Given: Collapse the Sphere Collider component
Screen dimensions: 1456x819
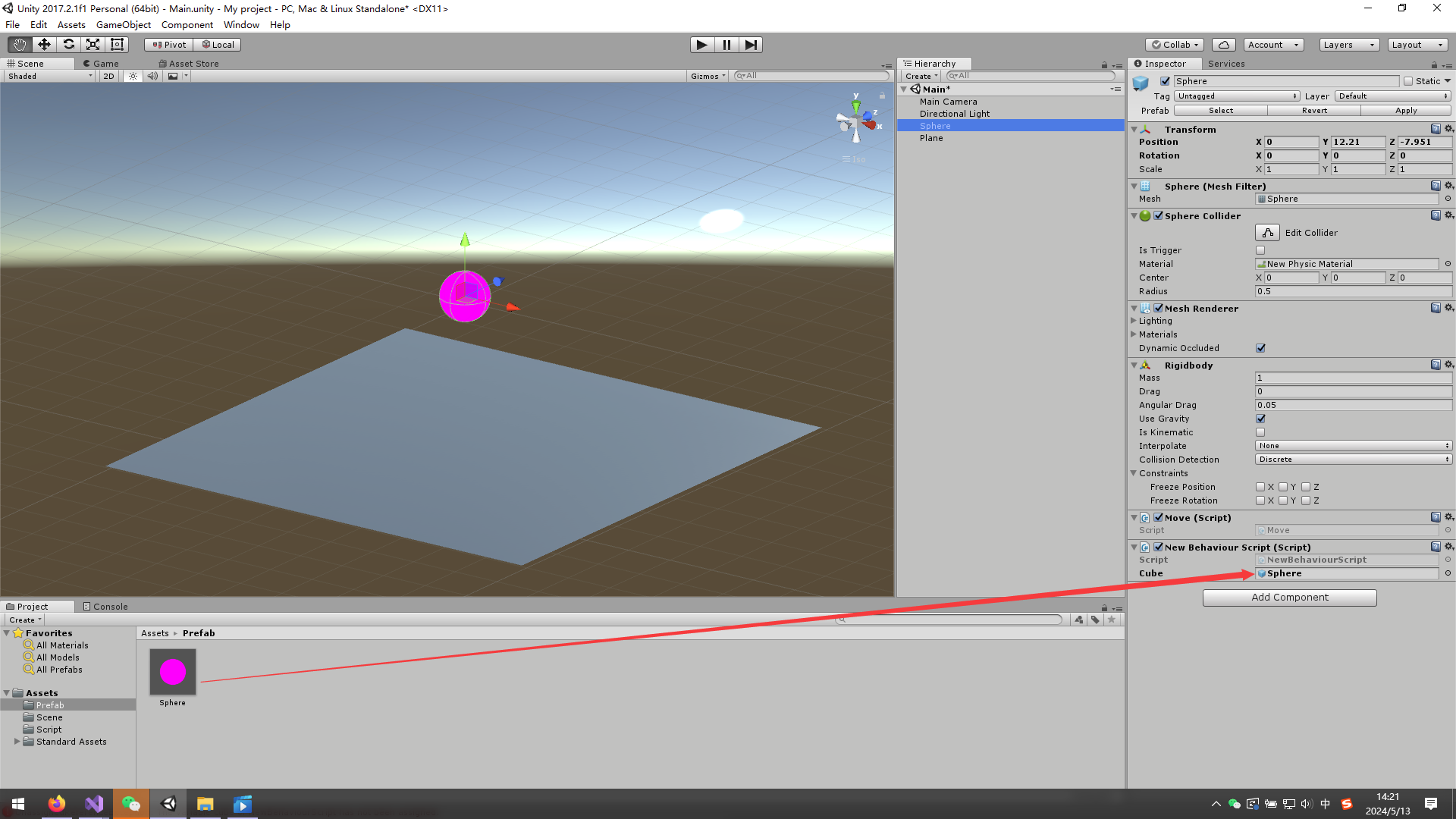Looking at the screenshot, I should 1134,215.
